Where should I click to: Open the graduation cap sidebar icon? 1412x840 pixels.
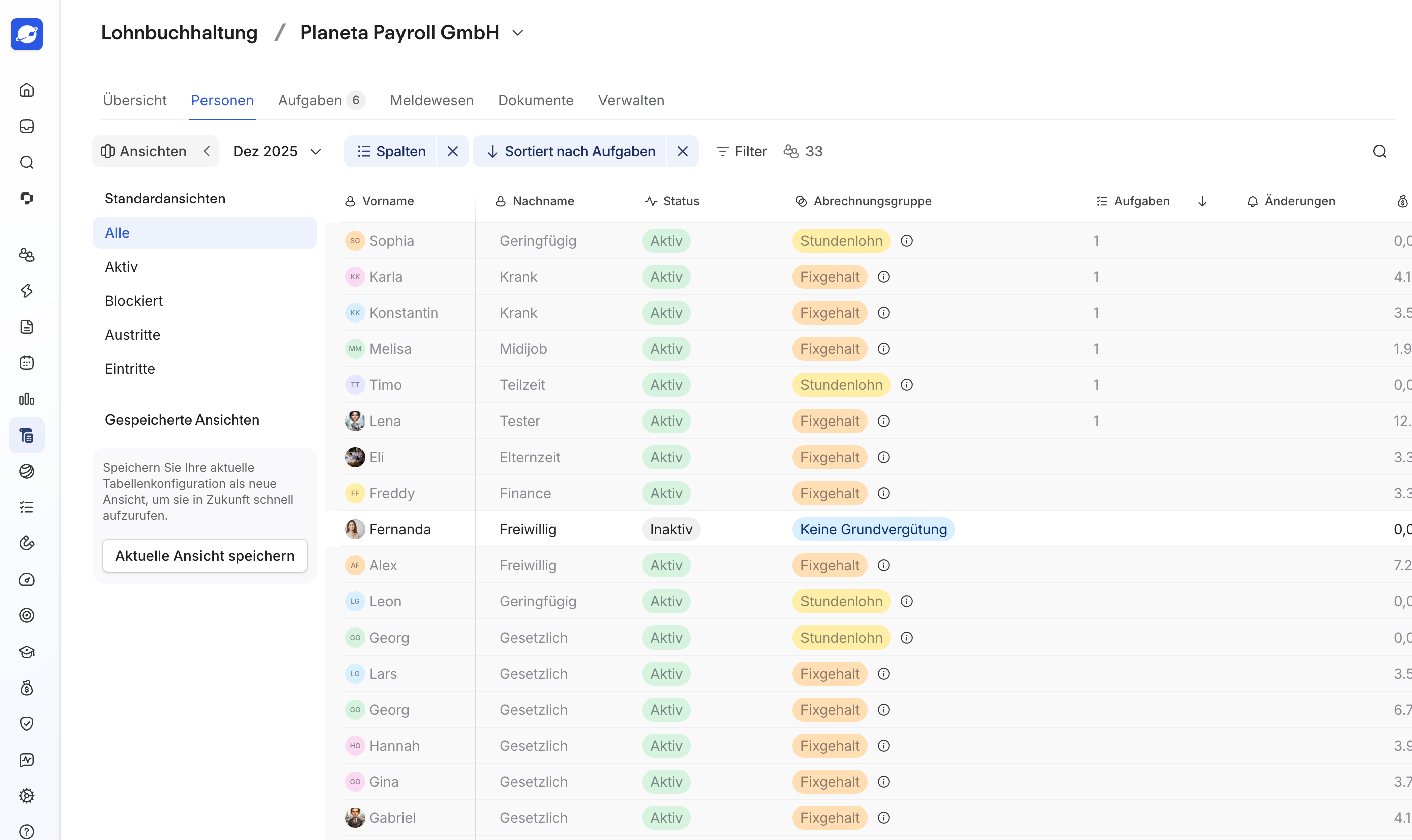27,652
